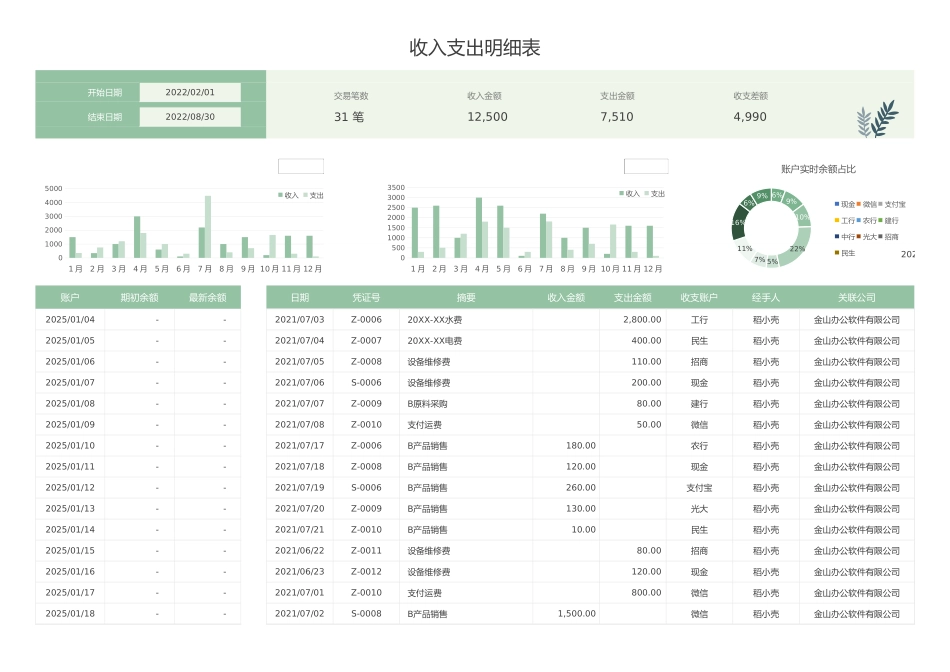Image resolution: width=950 pixels, height=672 pixels.
Task: Select 农行 in the 2021/07/17 row
Action: point(699,445)
